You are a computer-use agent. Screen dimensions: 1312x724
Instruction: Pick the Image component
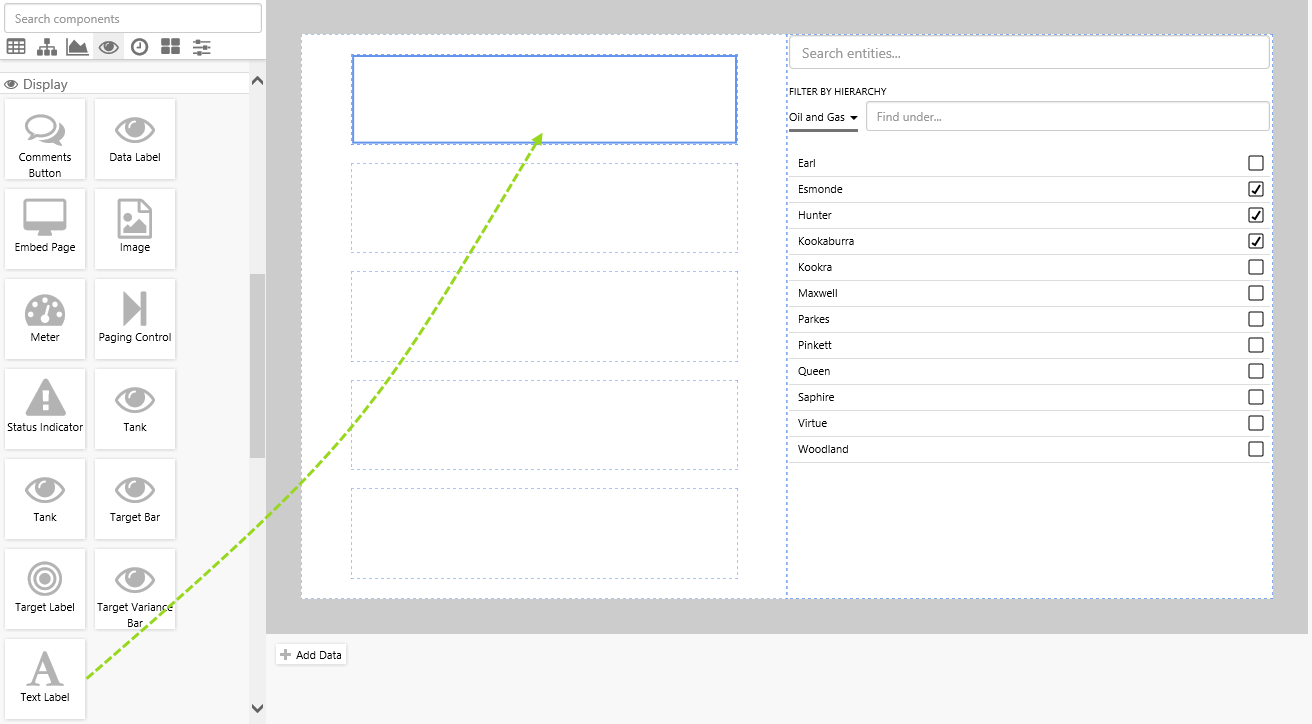click(135, 229)
